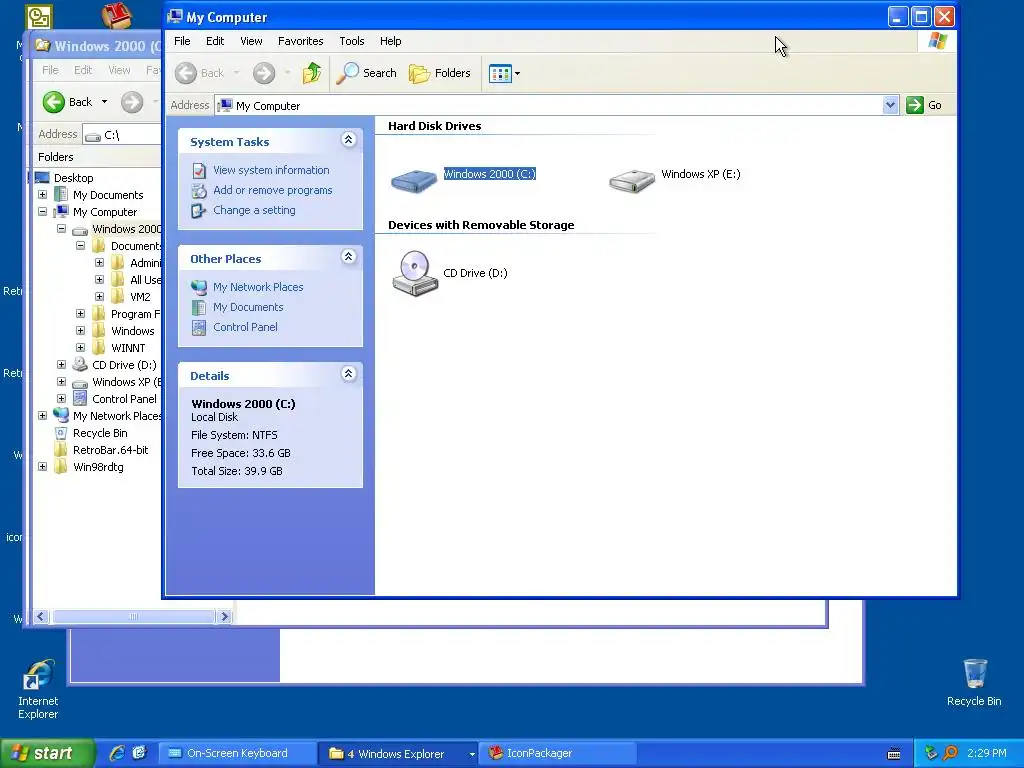Screen dimensions: 1024x768
Task: Open the Help menu in My Computer
Action: (391, 41)
